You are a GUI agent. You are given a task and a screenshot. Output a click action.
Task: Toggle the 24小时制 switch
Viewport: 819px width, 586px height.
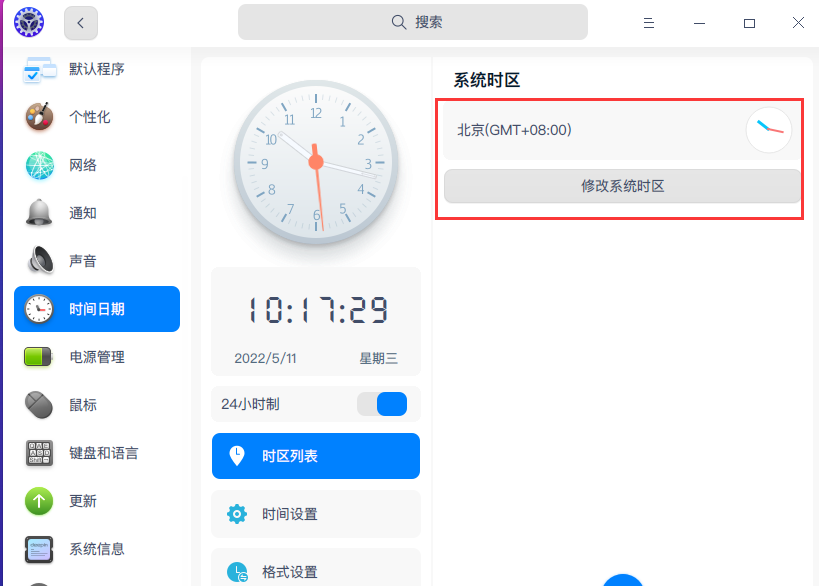point(382,404)
